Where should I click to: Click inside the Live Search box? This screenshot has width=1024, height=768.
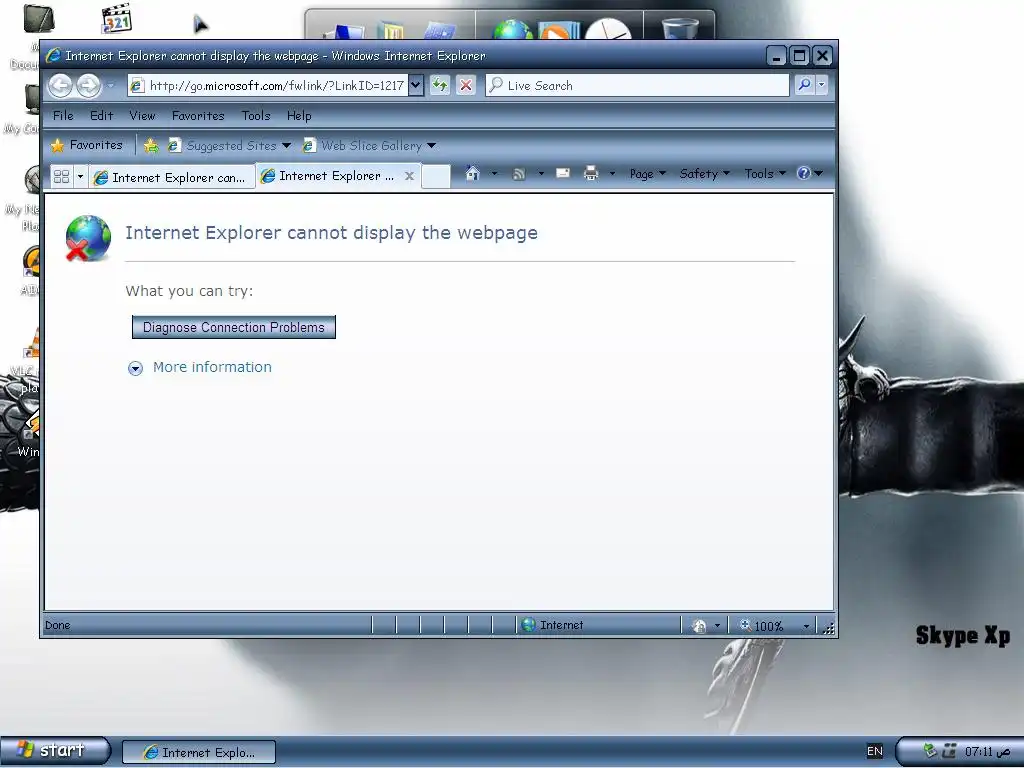tap(637, 86)
